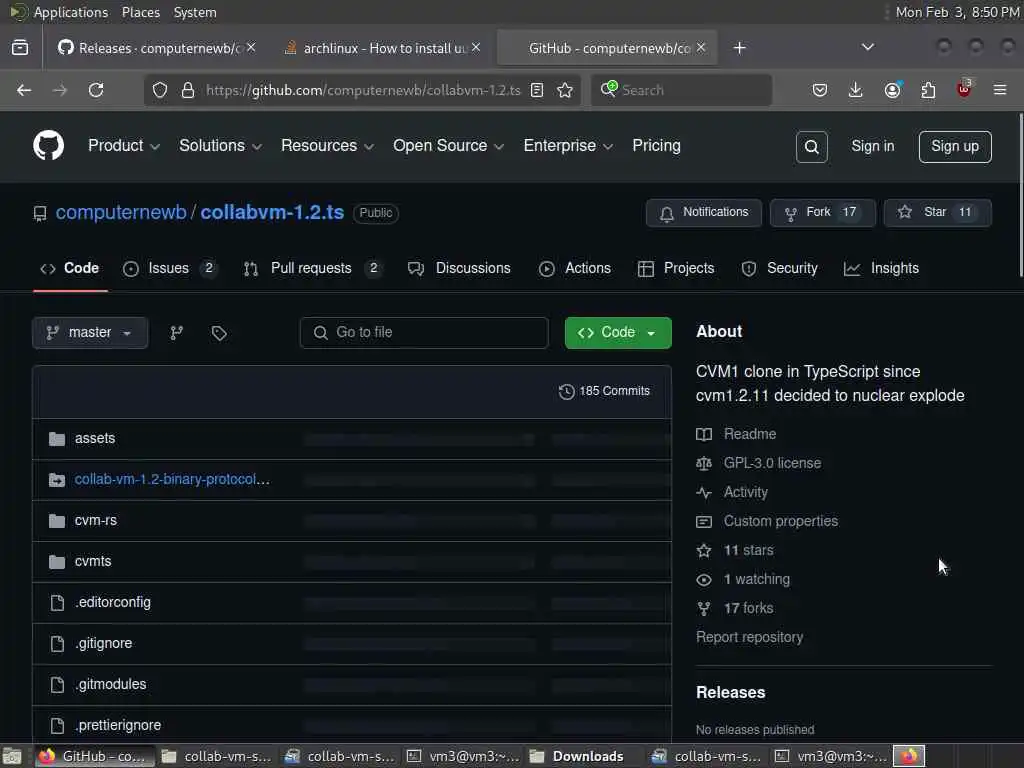Open the collab-vm-1.2-binary-protocol submodule
The image size is (1024, 768).
click(x=172, y=479)
